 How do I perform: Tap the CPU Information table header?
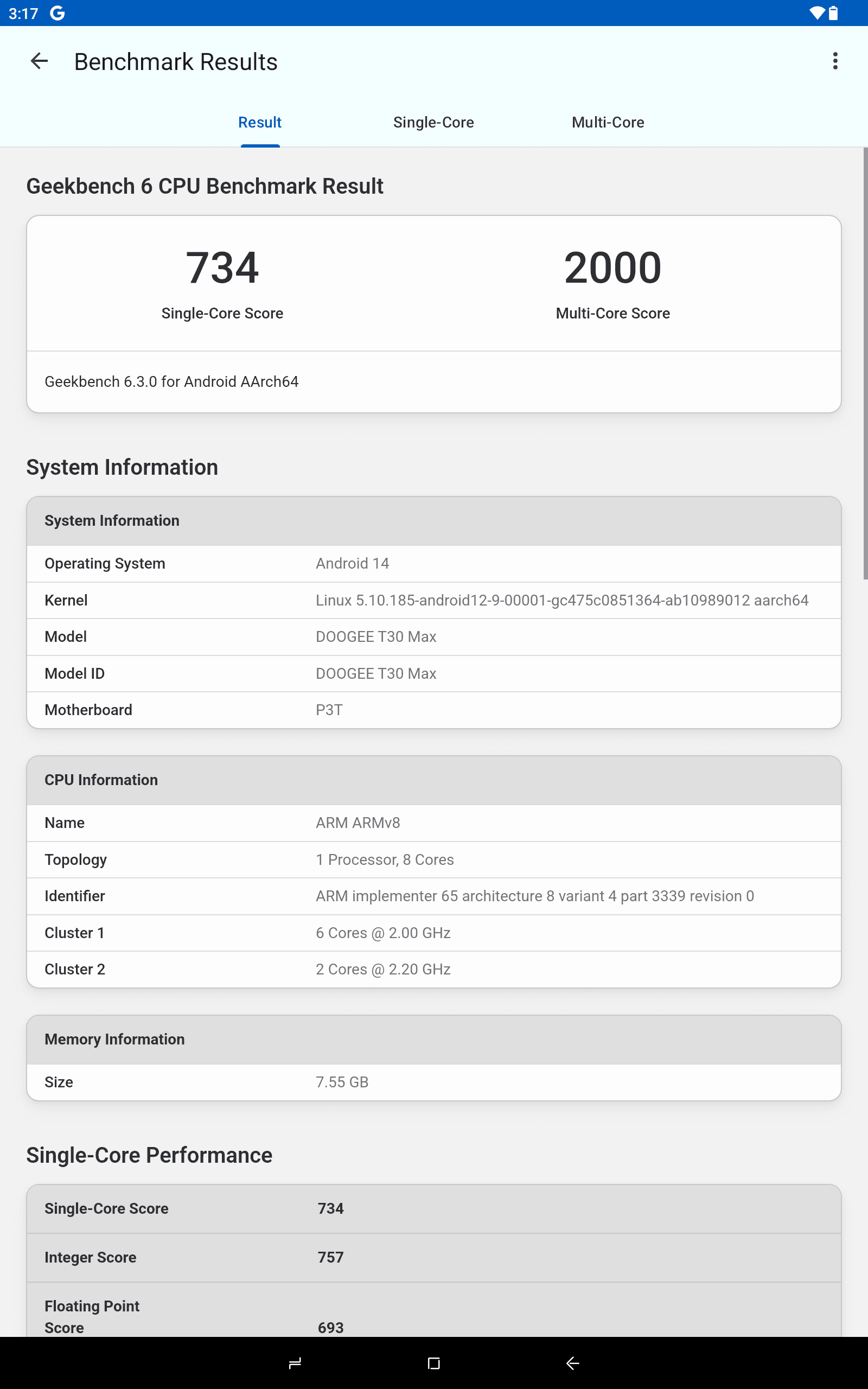pos(434,780)
